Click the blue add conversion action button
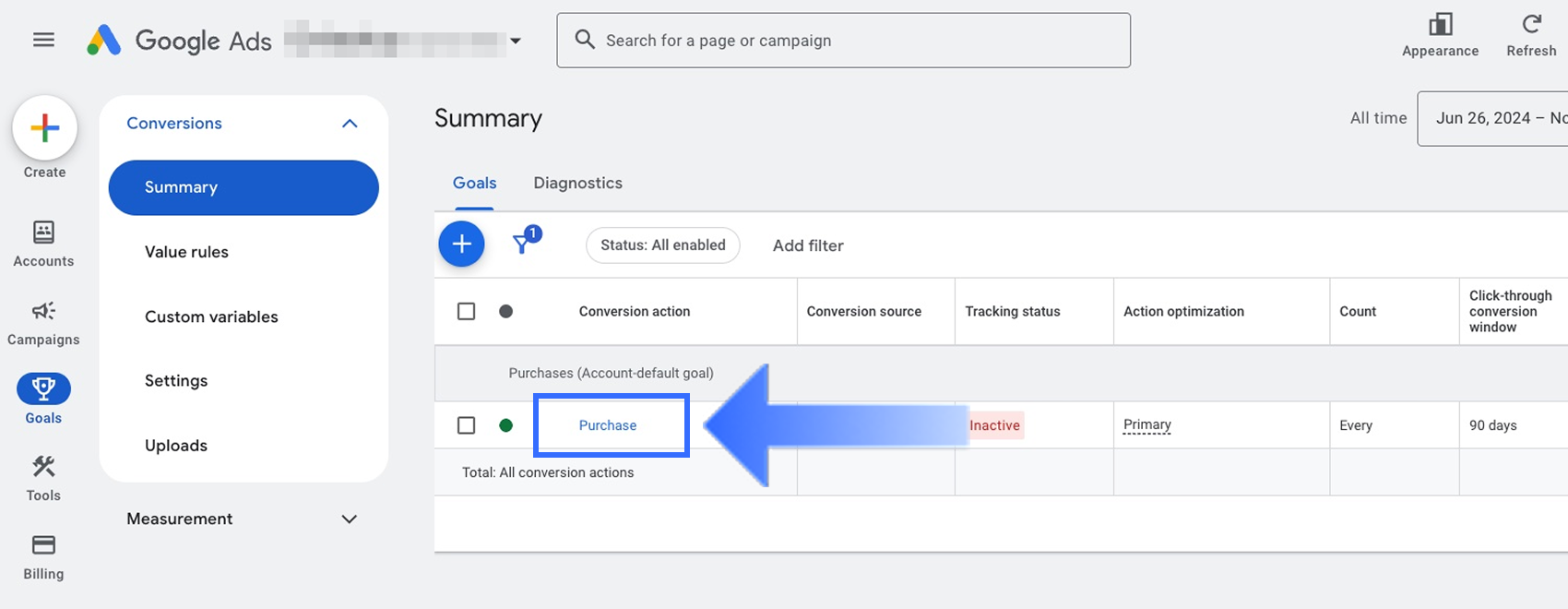 pyautogui.click(x=461, y=245)
